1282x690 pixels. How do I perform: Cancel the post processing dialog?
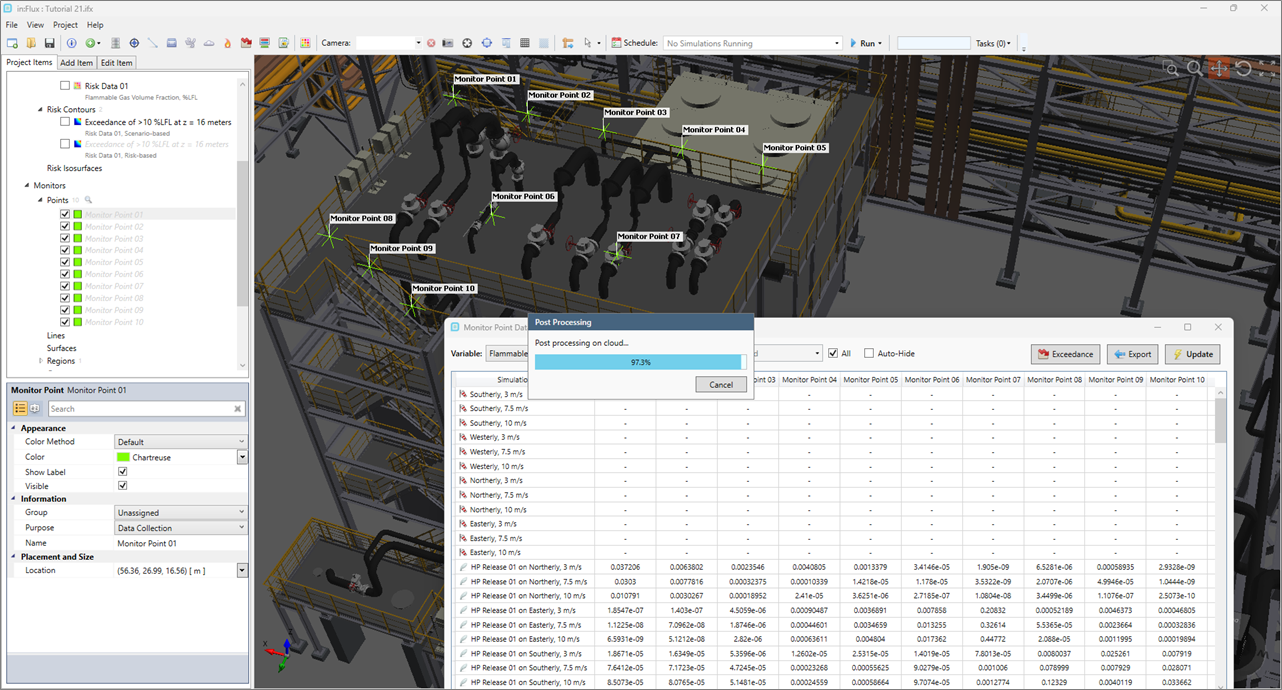coord(720,384)
